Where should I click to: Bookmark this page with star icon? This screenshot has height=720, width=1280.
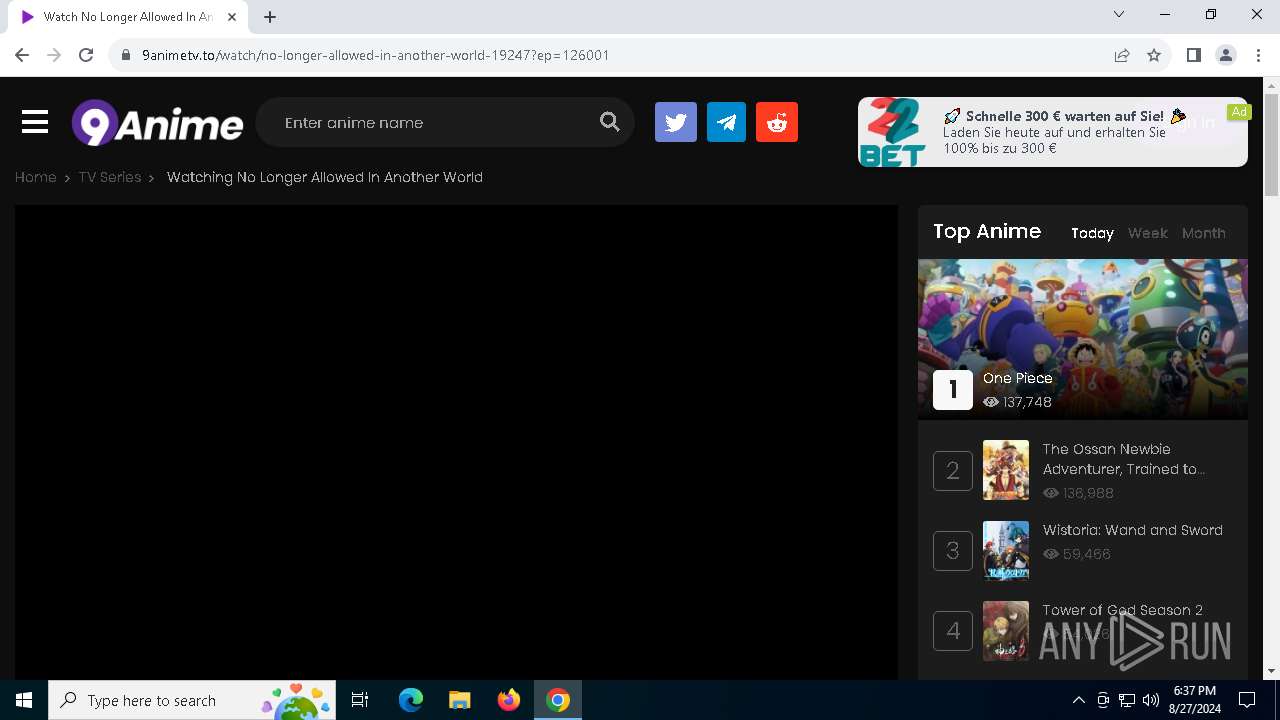(1154, 55)
